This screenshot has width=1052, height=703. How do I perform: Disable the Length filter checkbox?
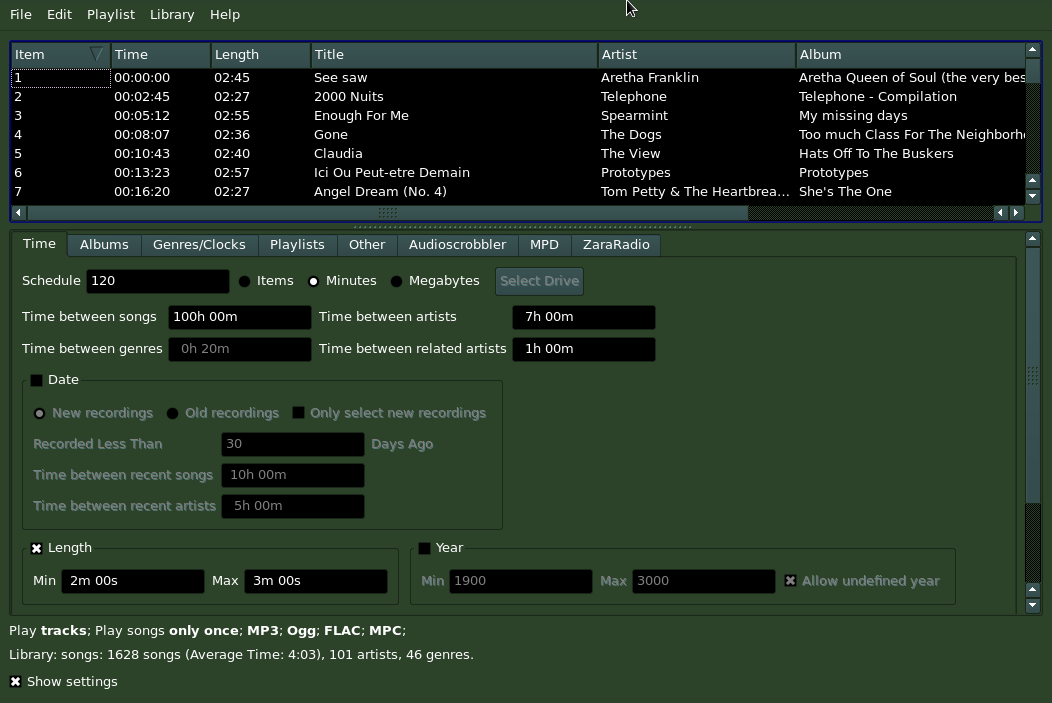point(36,548)
